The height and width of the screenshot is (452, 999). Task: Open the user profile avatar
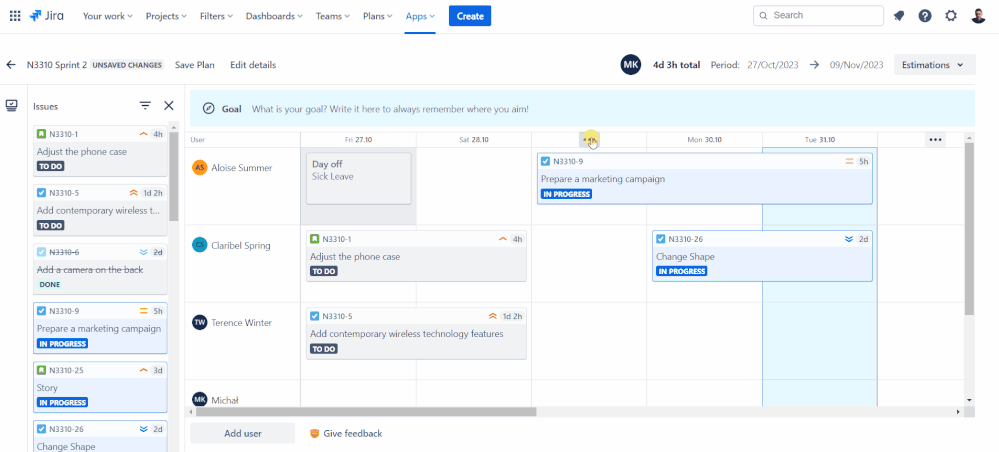tap(979, 16)
